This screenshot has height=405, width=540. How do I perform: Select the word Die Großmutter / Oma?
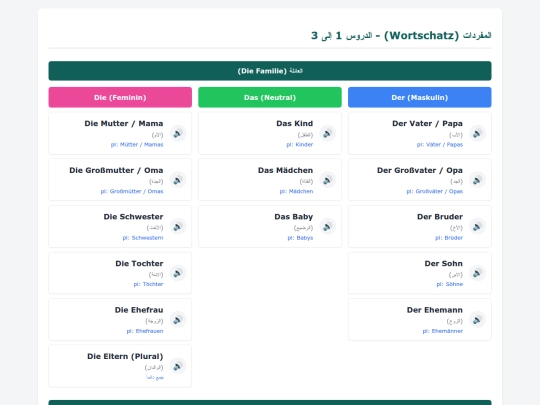[116, 170]
